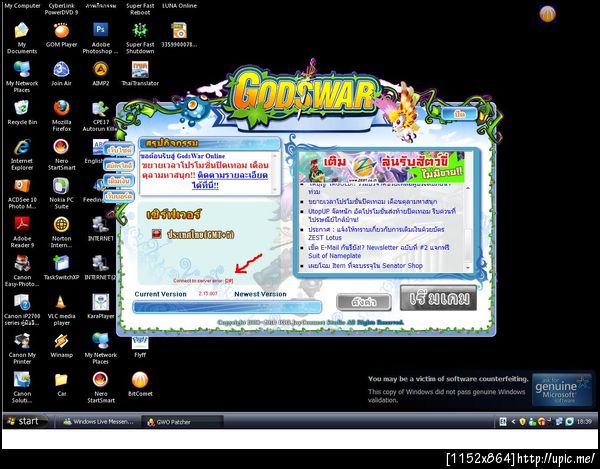Open Canon Easy-PhotoPrint shortcut

coord(22,271)
